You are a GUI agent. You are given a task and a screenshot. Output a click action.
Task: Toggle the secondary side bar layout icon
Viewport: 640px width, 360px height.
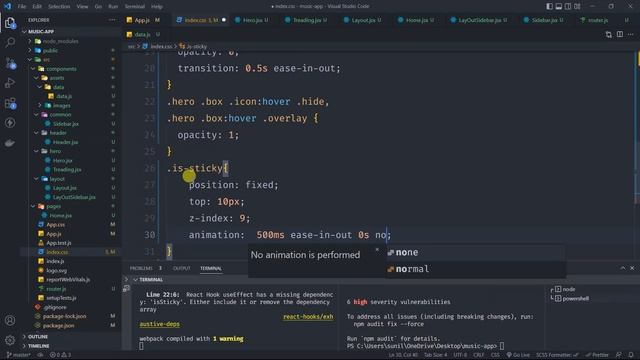point(568,6)
